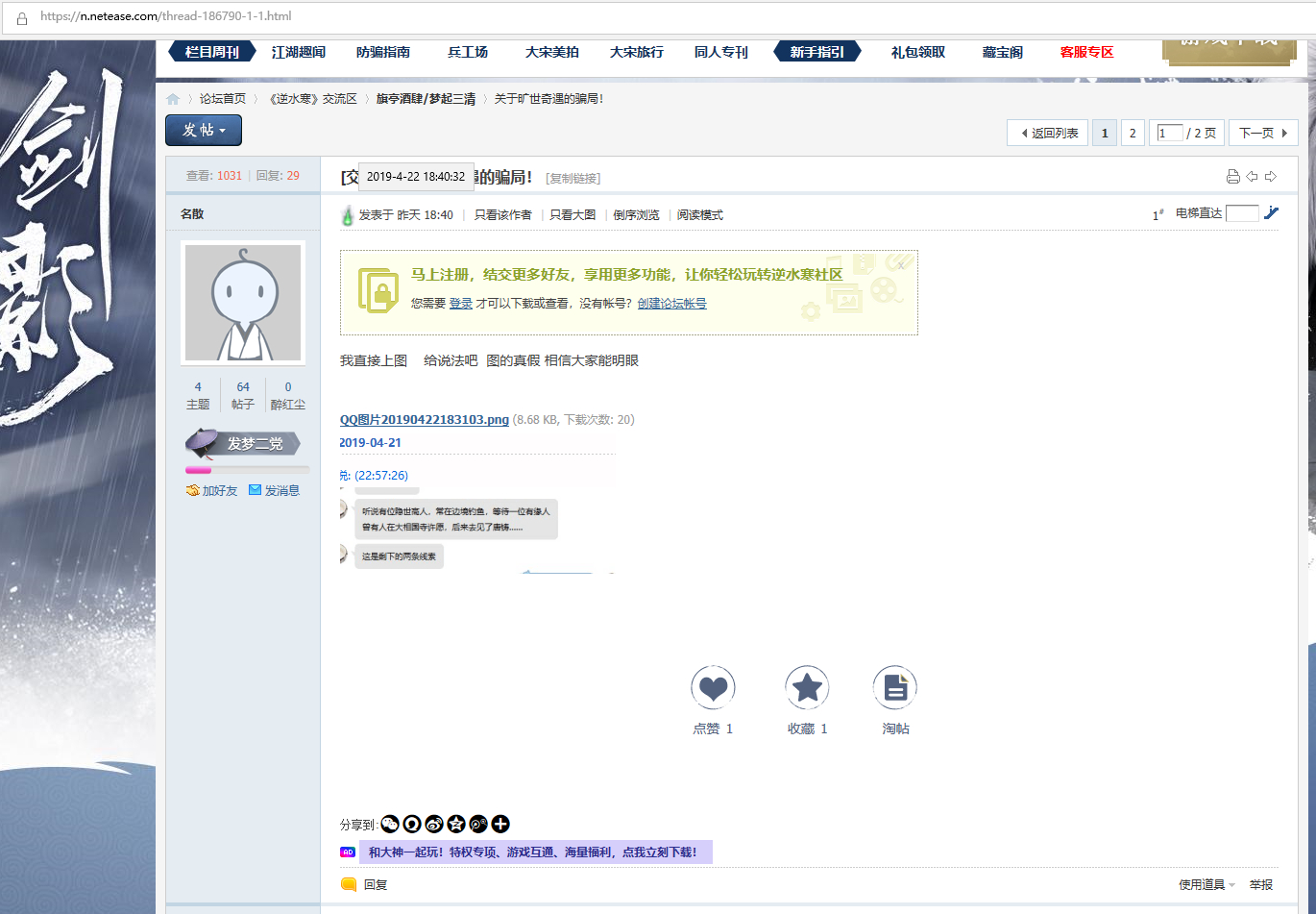This screenshot has width=1316, height=914.
Task: Go to the 兵工场 section
Action: tap(468, 52)
